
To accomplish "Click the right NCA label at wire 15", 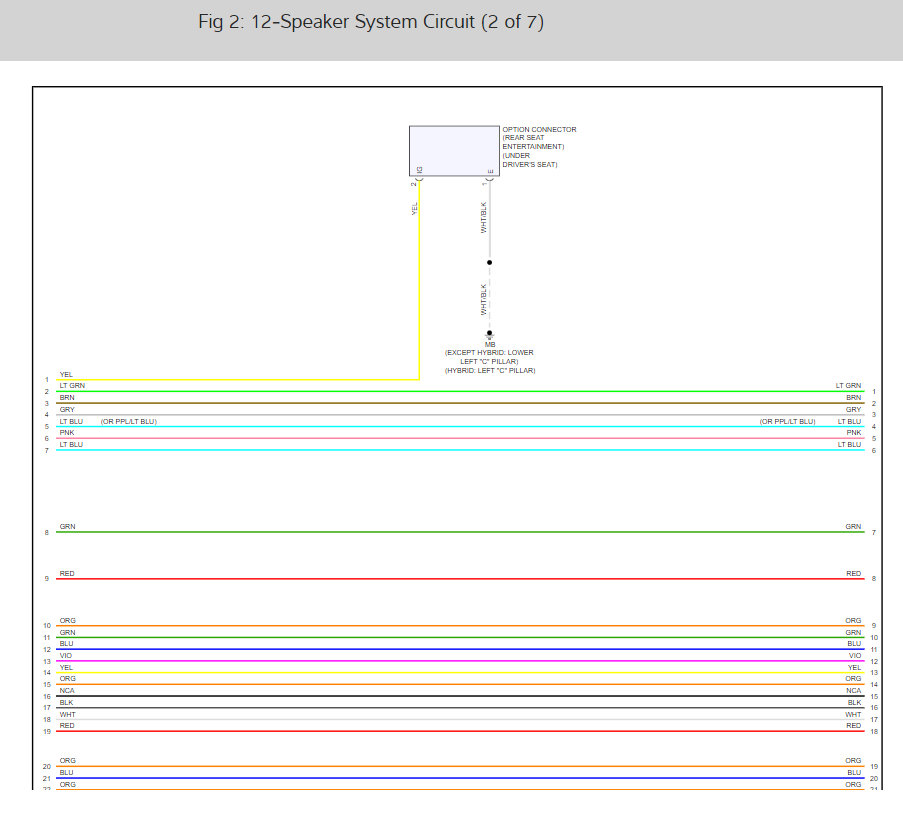I will point(853,691).
